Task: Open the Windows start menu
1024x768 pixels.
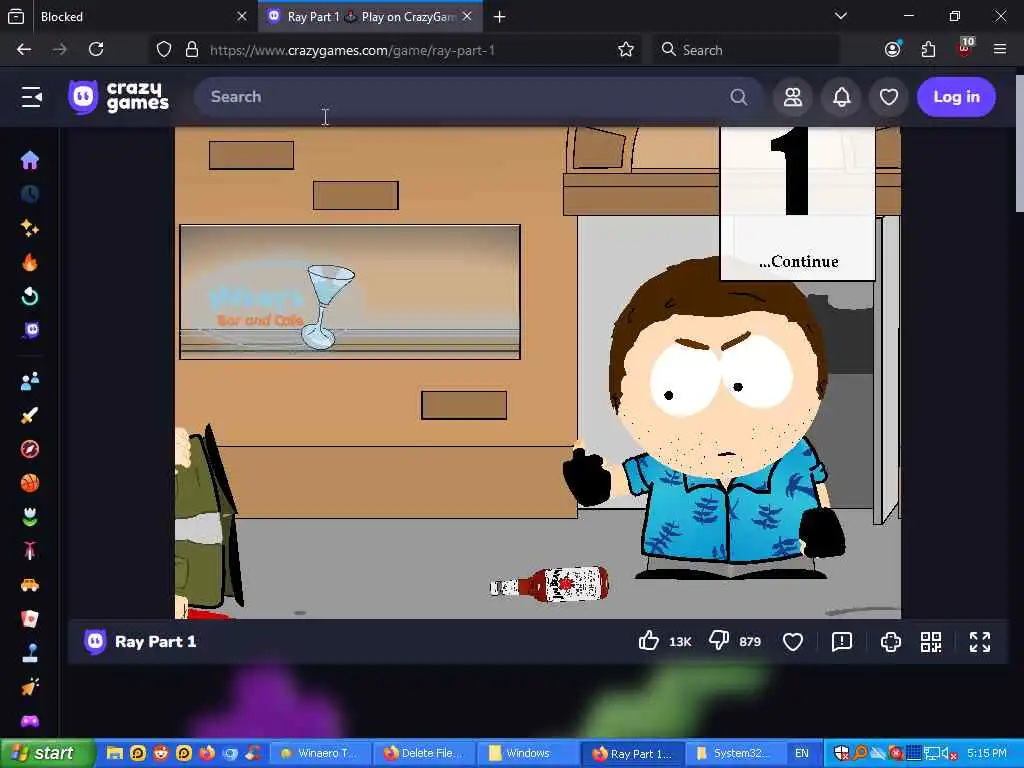Action: pos(47,754)
